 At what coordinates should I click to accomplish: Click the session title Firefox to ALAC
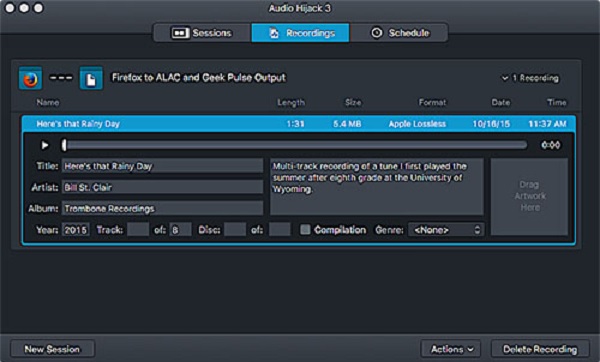(x=199, y=78)
